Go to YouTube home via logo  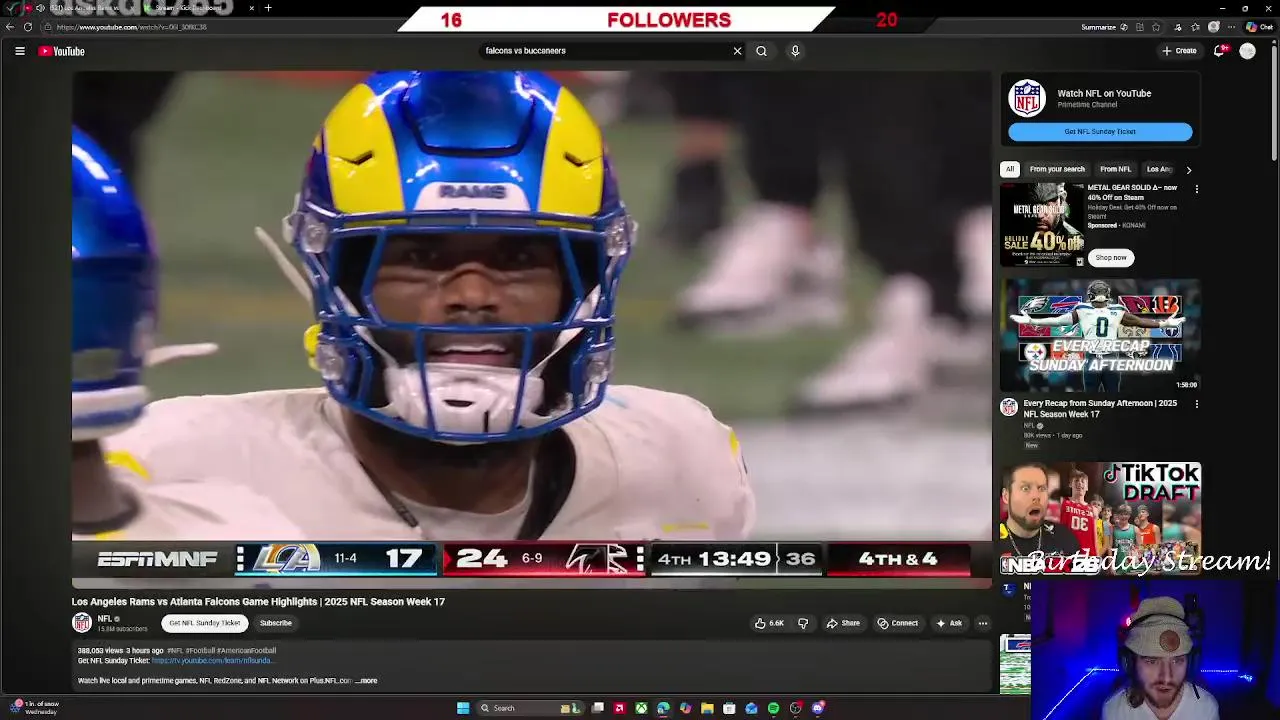coord(62,51)
